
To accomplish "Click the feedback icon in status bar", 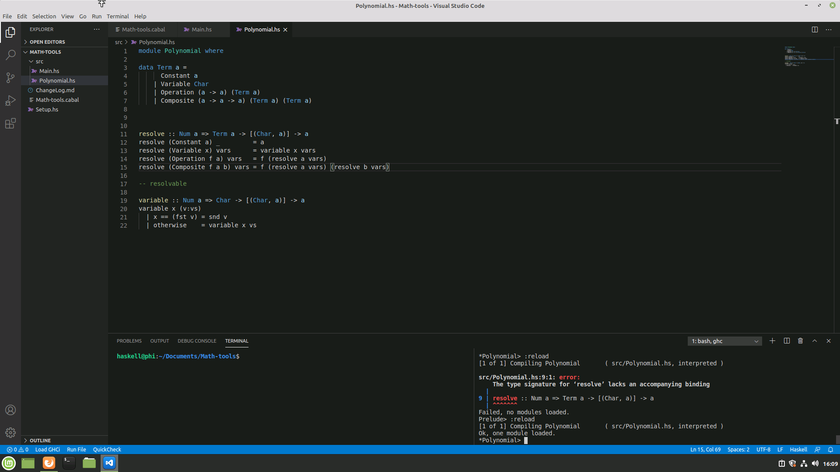I will 817,449.
